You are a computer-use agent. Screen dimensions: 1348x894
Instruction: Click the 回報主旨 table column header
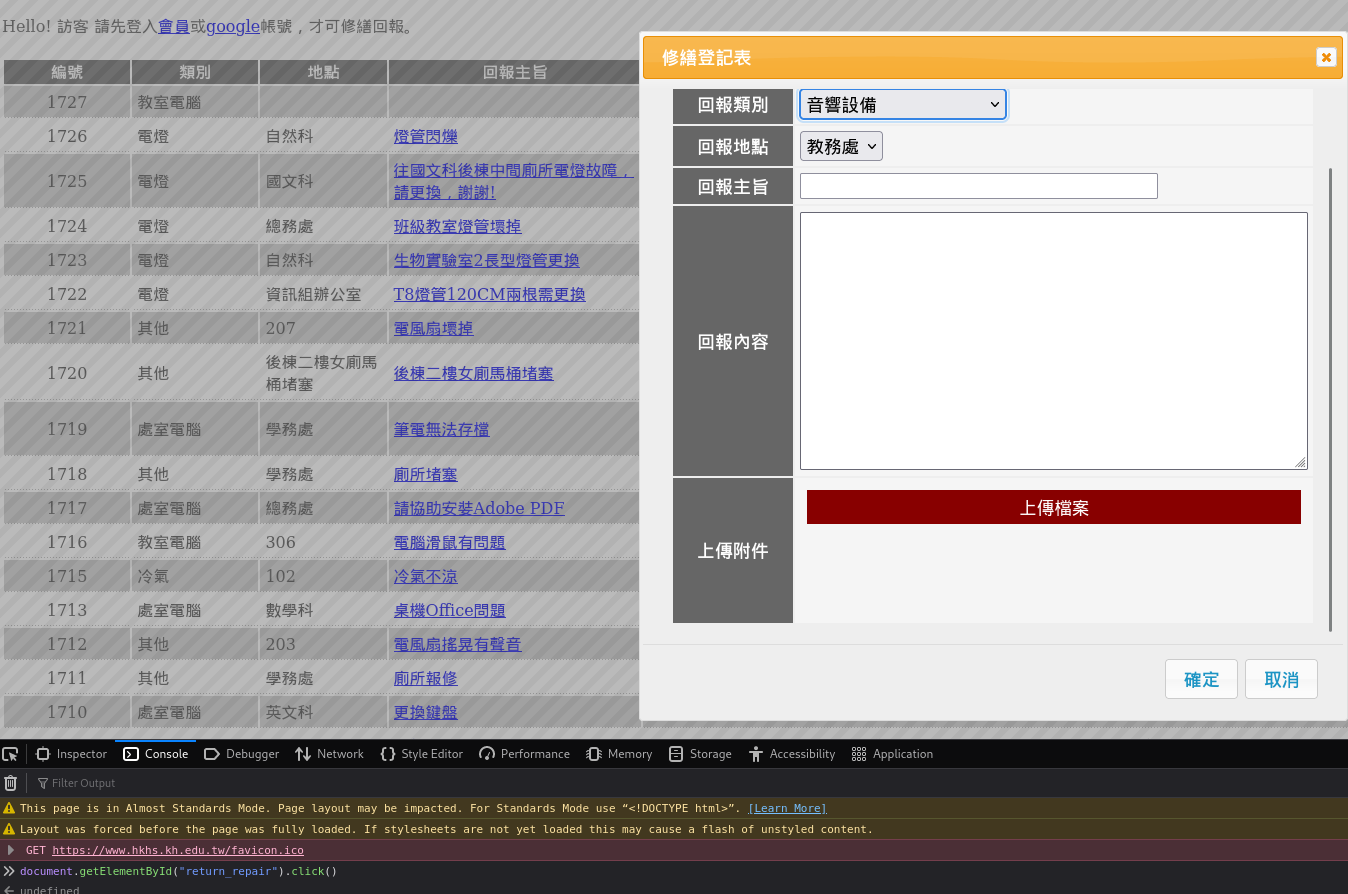click(x=514, y=72)
